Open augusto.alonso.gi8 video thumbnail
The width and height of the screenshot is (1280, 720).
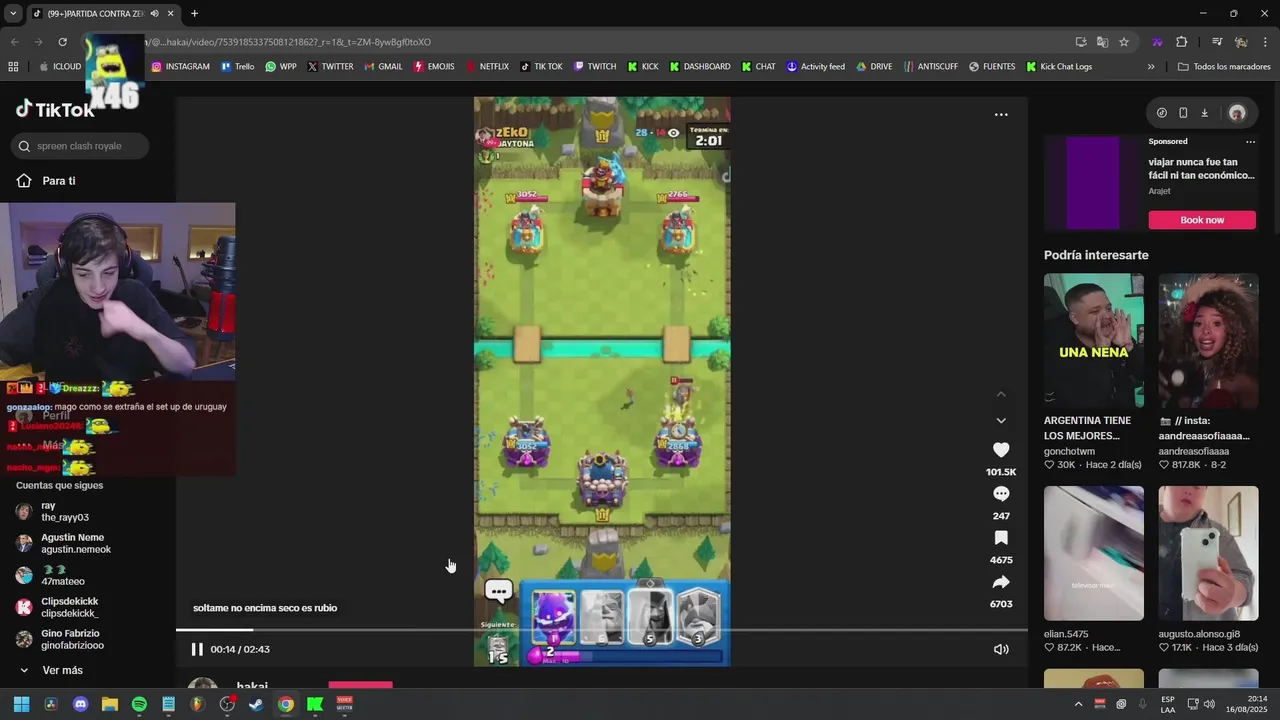point(1208,553)
